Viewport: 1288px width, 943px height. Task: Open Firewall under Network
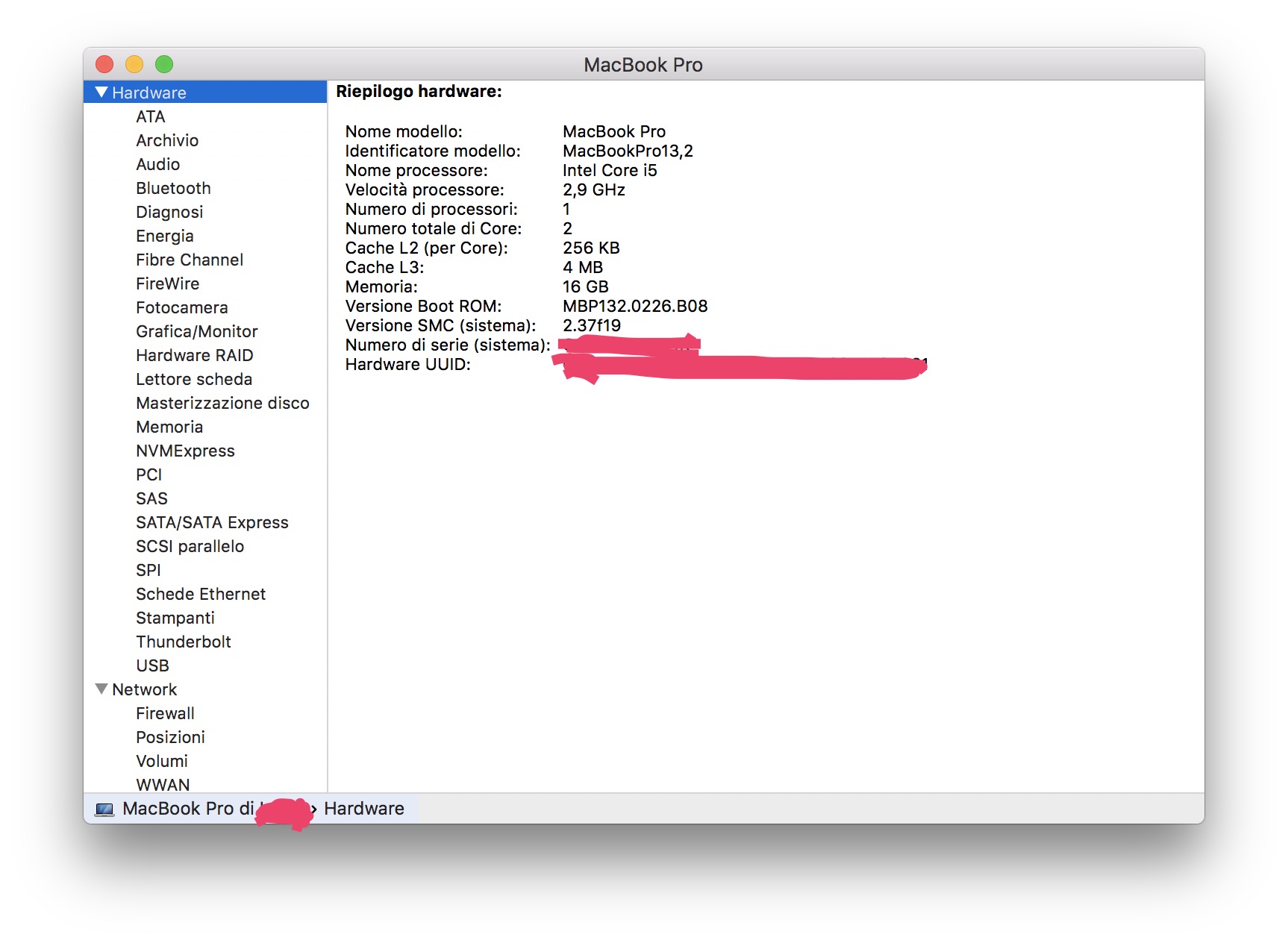[165, 713]
